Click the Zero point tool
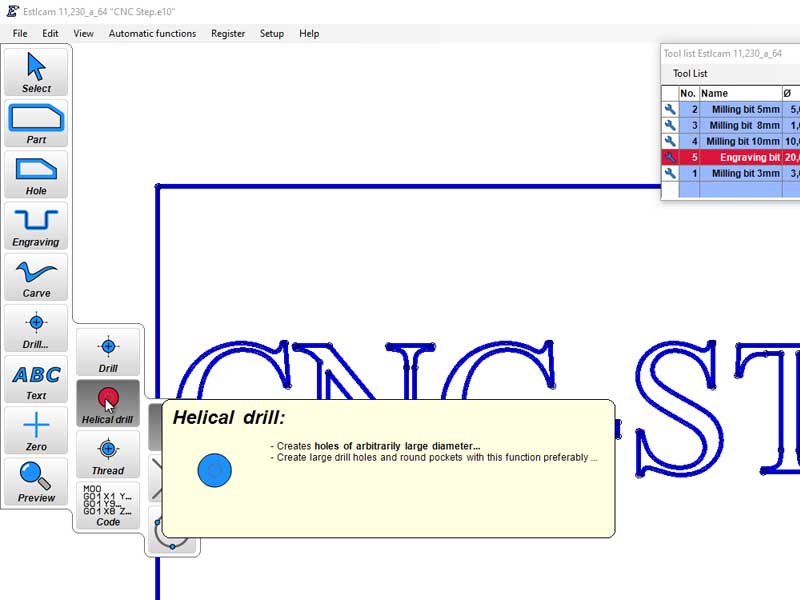This screenshot has width=800, height=600. [36, 431]
